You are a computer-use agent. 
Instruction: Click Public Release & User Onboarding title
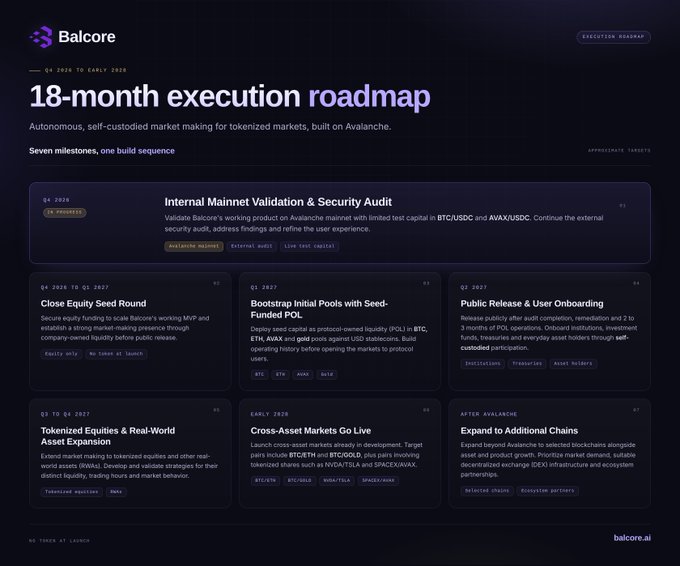[x=532, y=304]
